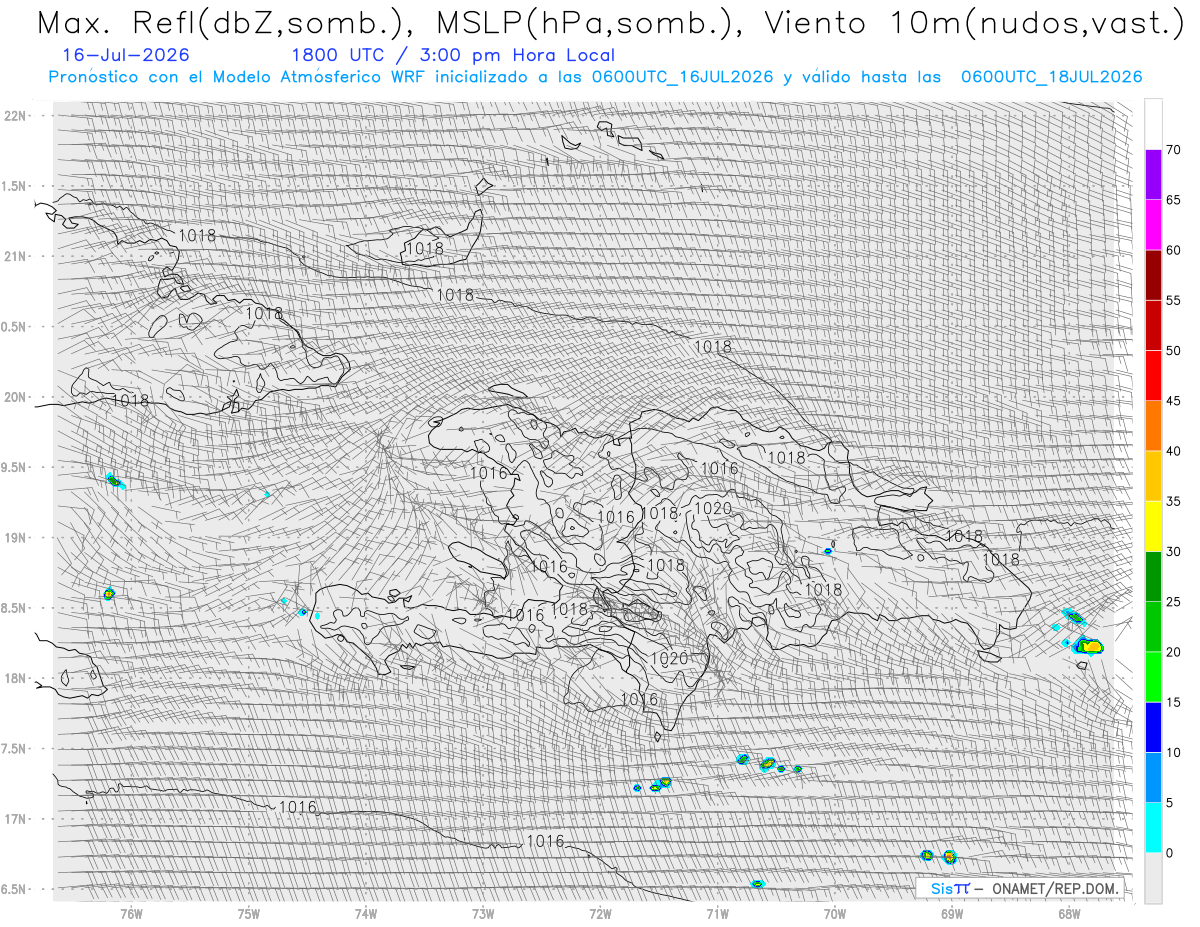Viewport: 1200px width, 927px height.
Task: Click the colorbar tick label '15'
Action: [1173, 702]
